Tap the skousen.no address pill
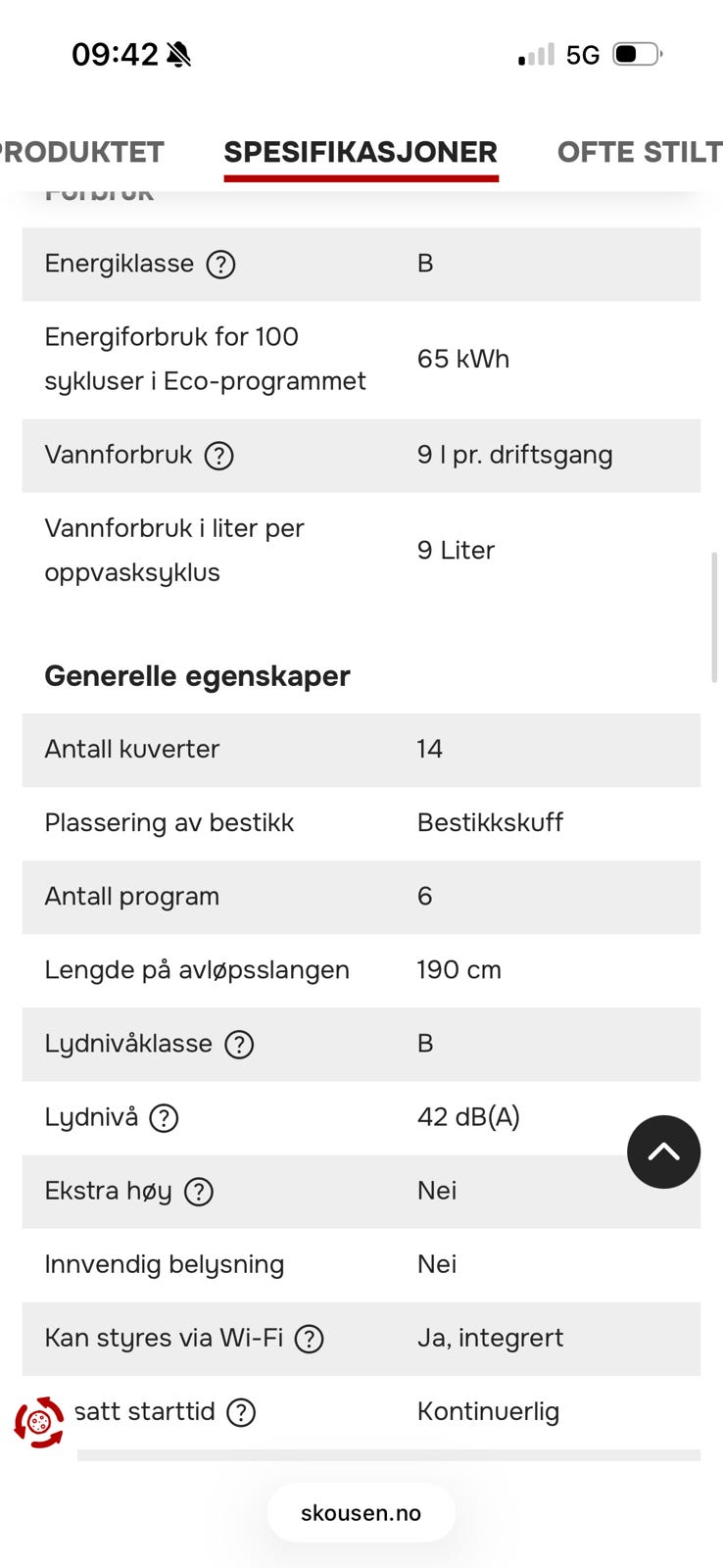 [x=361, y=1513]
